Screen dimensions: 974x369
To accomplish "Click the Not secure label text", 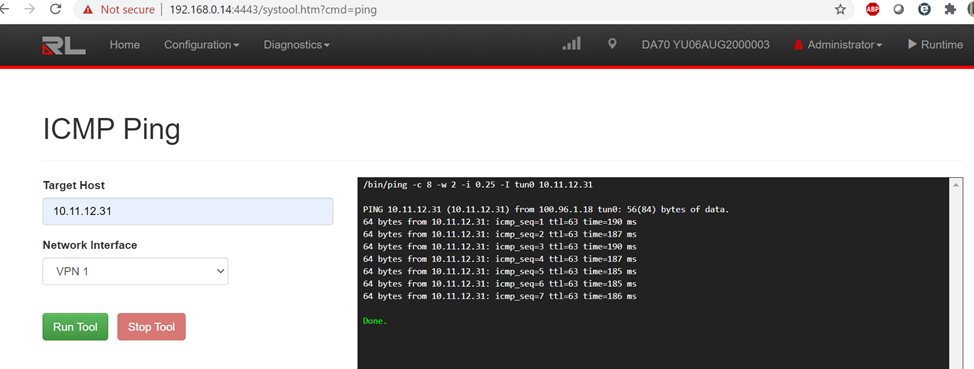I will pyautogui.click(x=127, y=10).
